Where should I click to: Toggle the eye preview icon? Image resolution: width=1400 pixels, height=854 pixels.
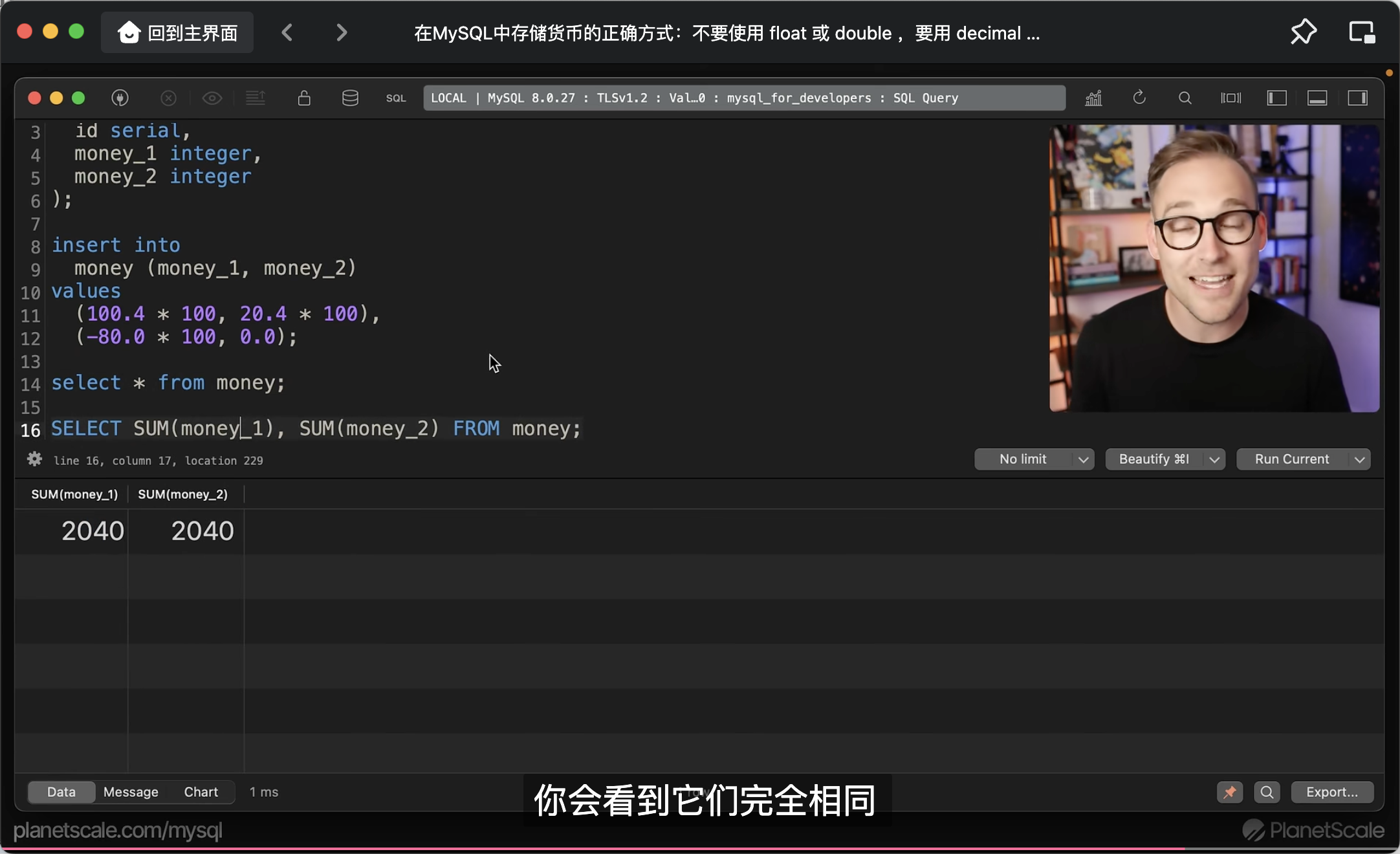(x=212, y=98)
